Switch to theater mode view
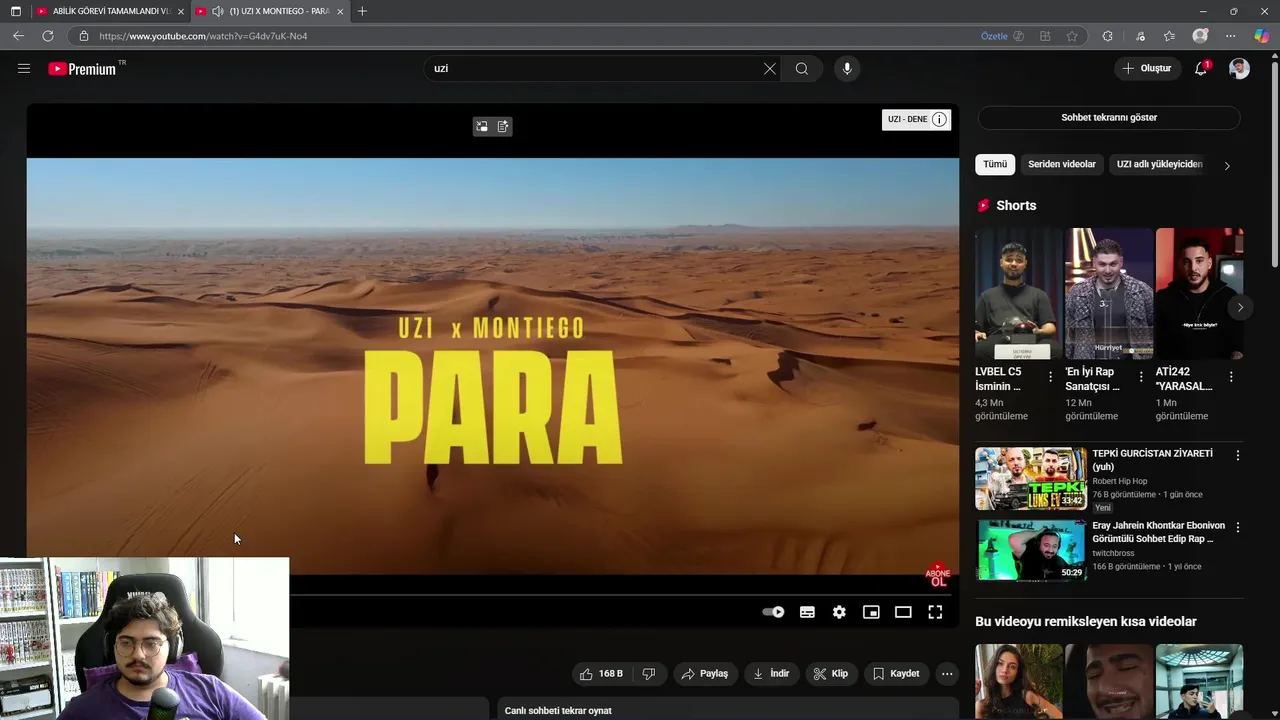Screen dimensions: 1280x720 903,612
